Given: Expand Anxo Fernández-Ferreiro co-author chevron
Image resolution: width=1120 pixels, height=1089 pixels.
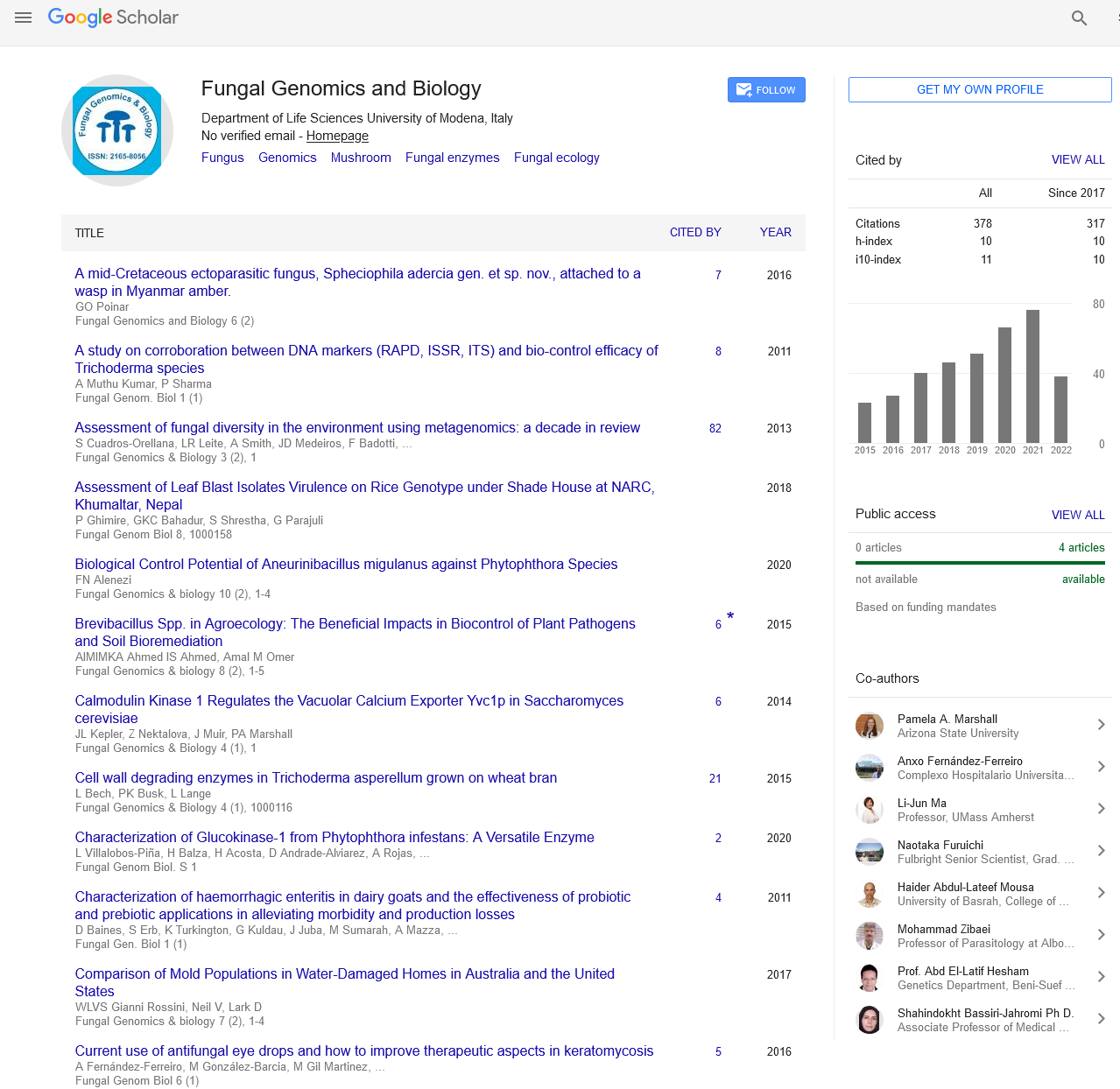Looking at the screenshot, I should [1101, 767].
